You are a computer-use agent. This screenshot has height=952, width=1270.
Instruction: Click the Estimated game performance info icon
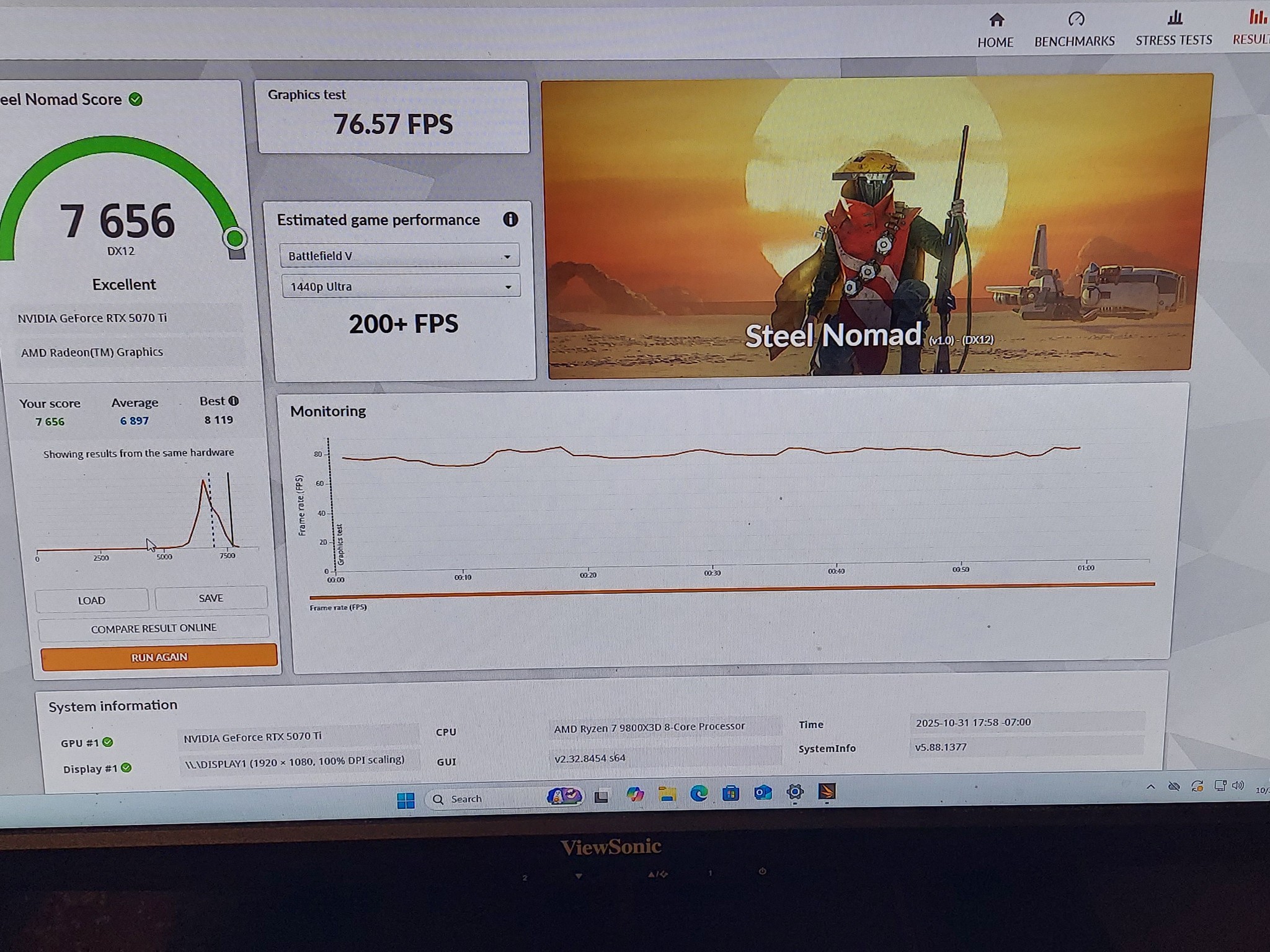510,219
